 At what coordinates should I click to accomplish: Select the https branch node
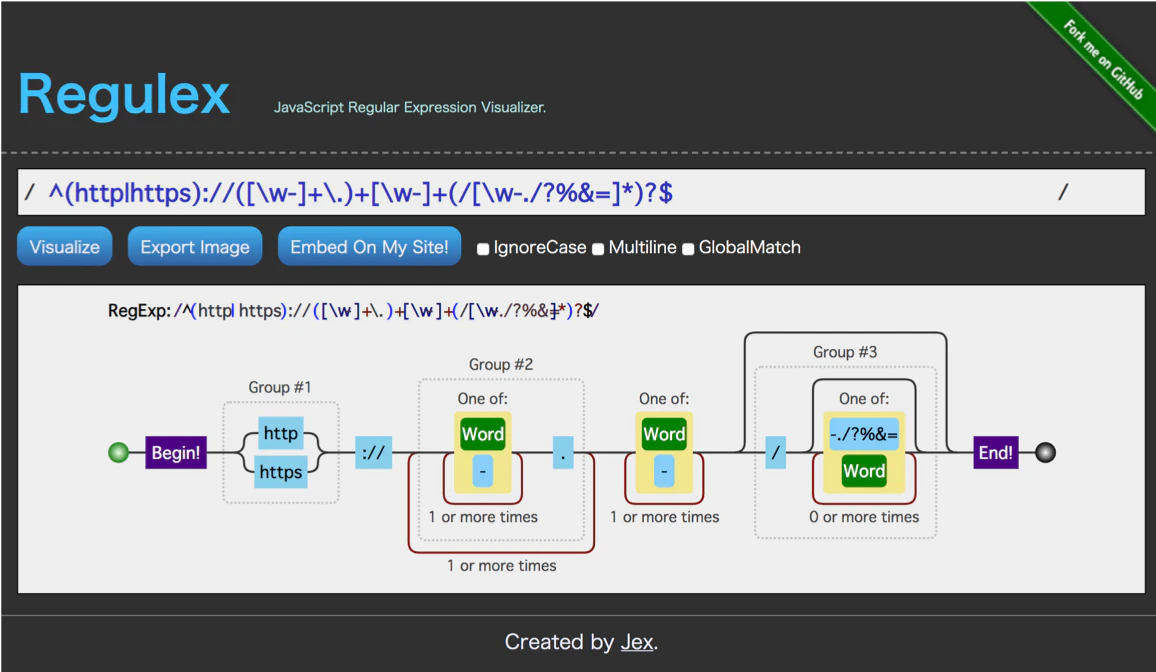[281, 472]
